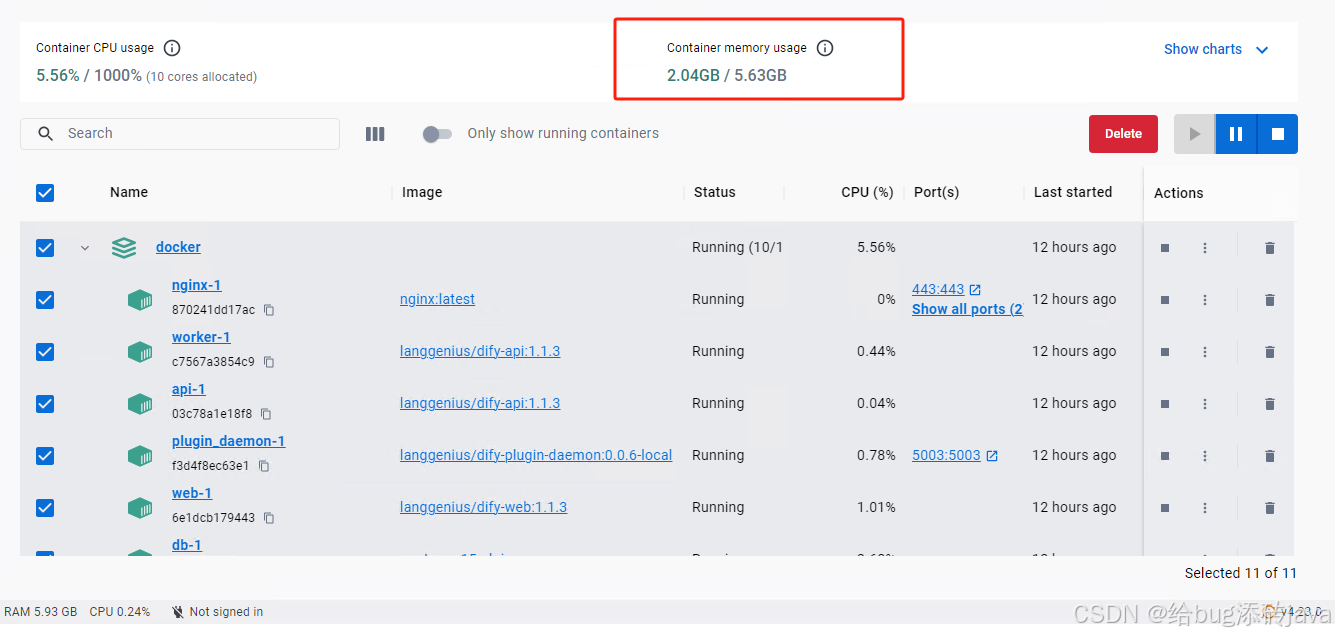Open the api-1 container link
Screen dimensions: 1335x636
point(188,389)
